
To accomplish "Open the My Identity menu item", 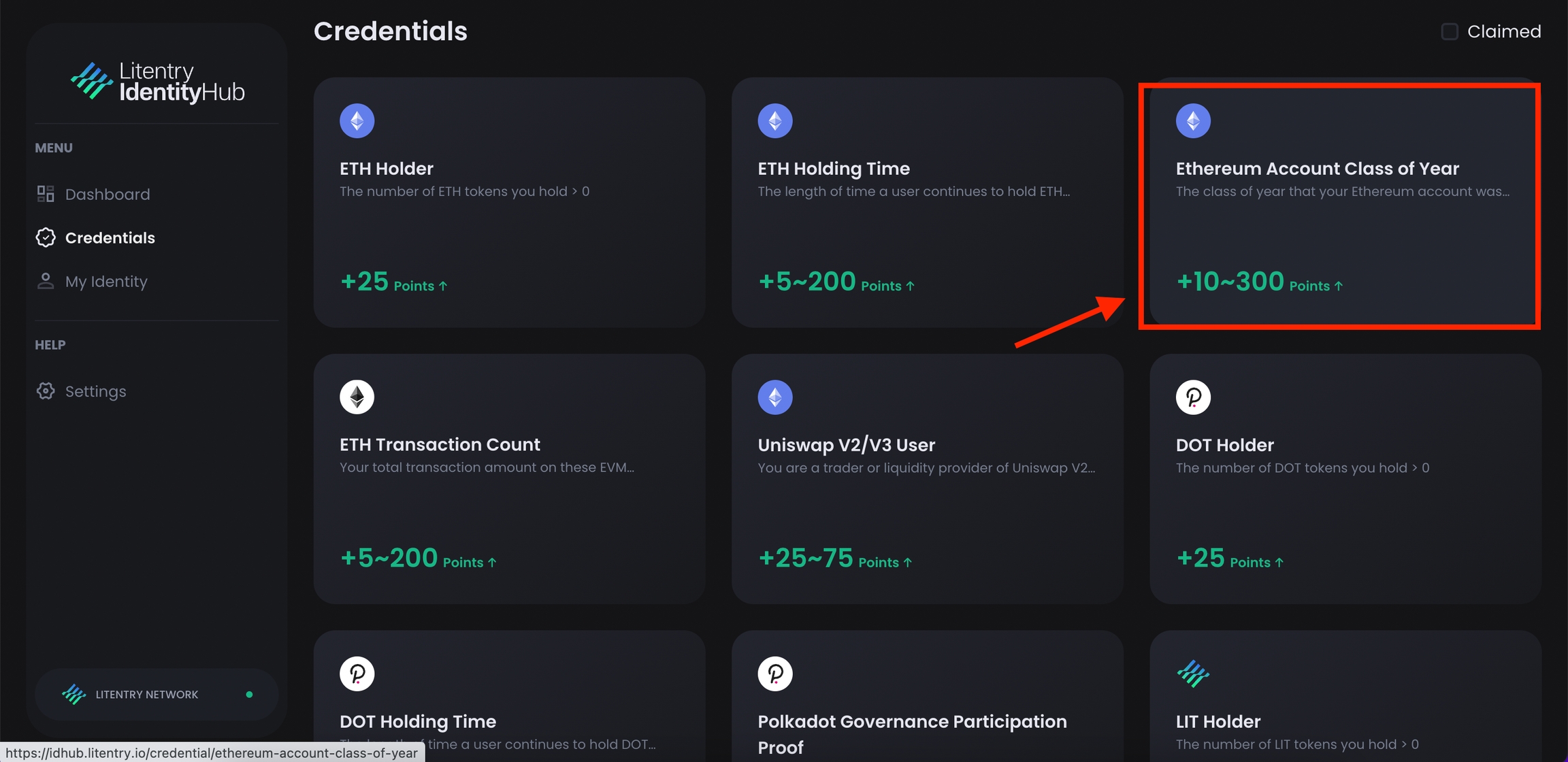I will (x=106, y=281).
